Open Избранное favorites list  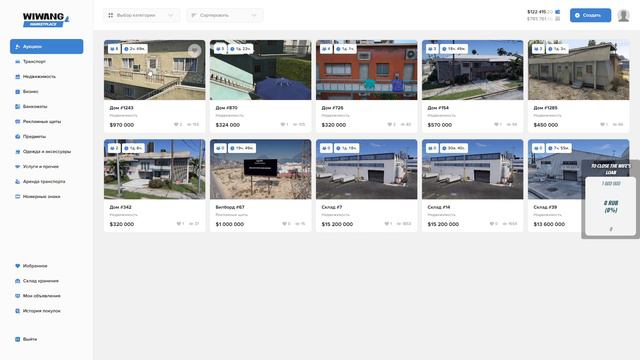(35, 266)
